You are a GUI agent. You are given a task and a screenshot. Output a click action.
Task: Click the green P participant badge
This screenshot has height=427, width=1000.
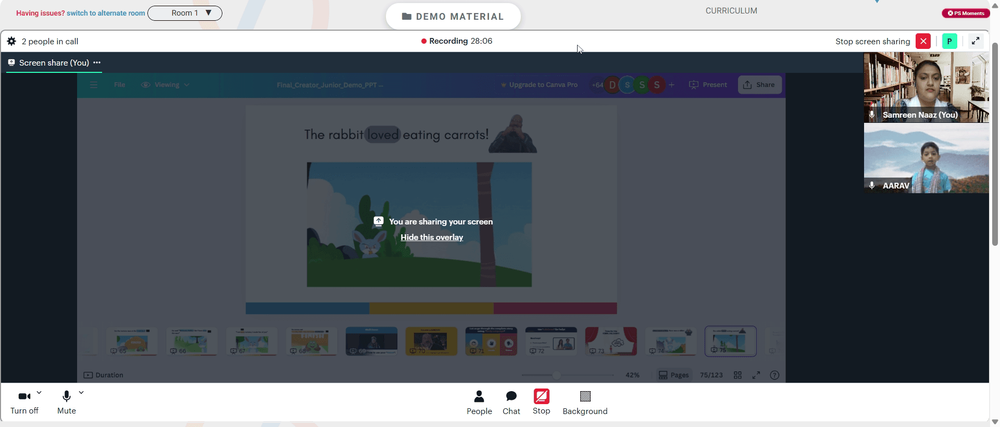click(x=950, y=41)
